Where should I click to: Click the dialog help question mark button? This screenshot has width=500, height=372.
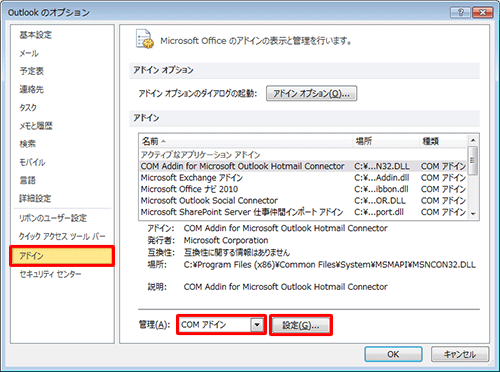pos(460,13)
